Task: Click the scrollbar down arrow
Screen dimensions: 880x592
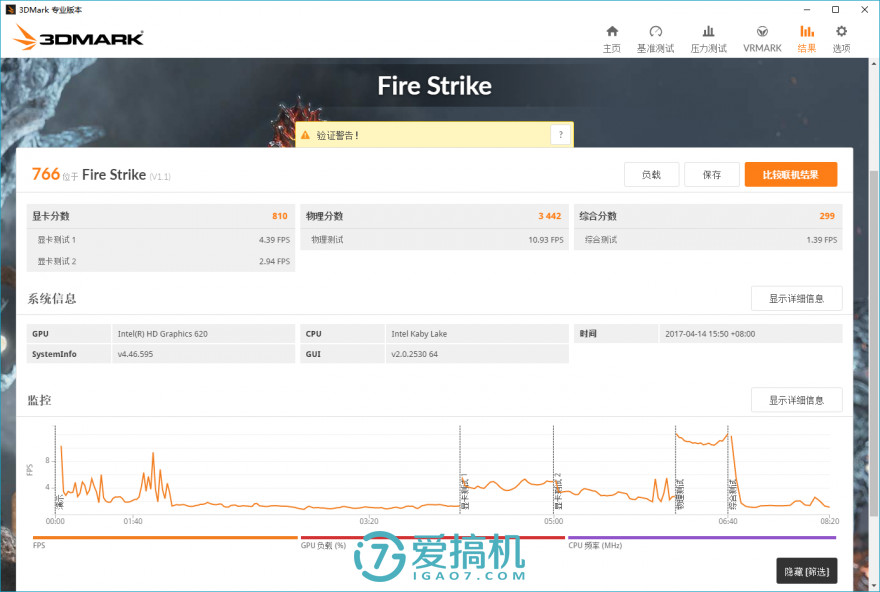Action: point(873,585)
